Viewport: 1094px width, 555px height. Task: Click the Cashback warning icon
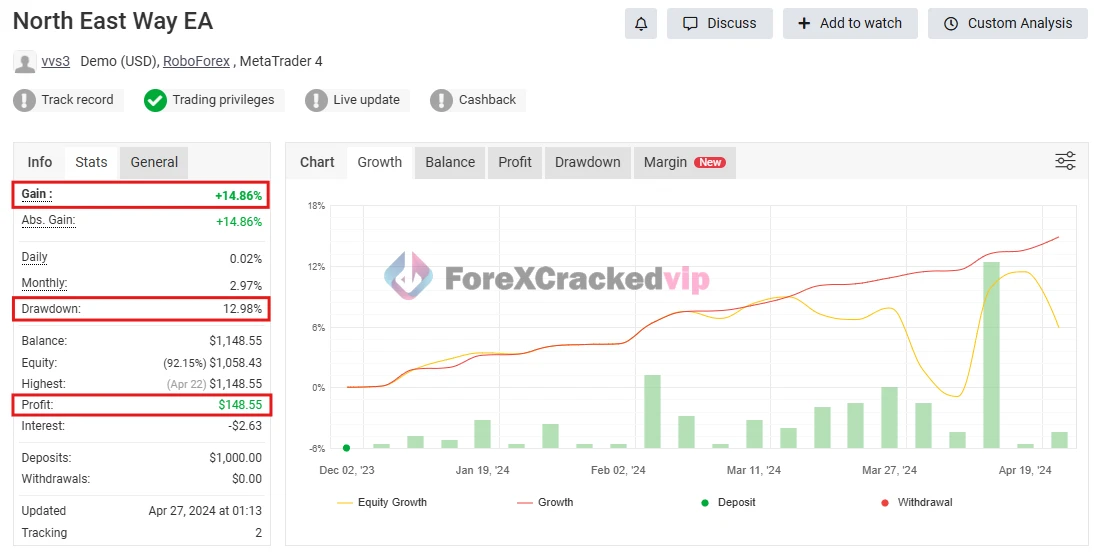[441, 100]
